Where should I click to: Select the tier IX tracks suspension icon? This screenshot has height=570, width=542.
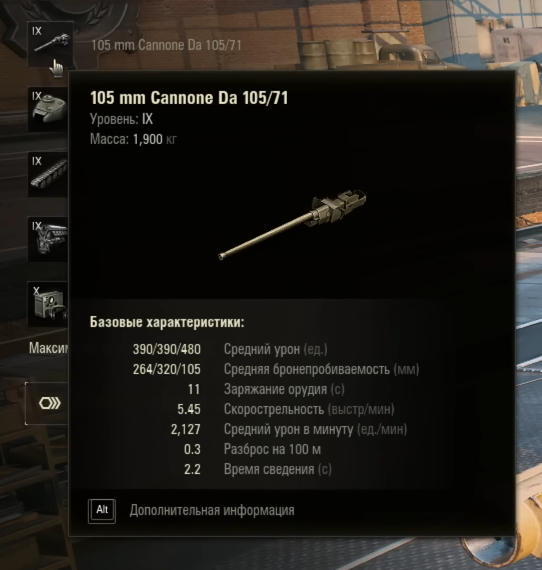coord(48,174)
